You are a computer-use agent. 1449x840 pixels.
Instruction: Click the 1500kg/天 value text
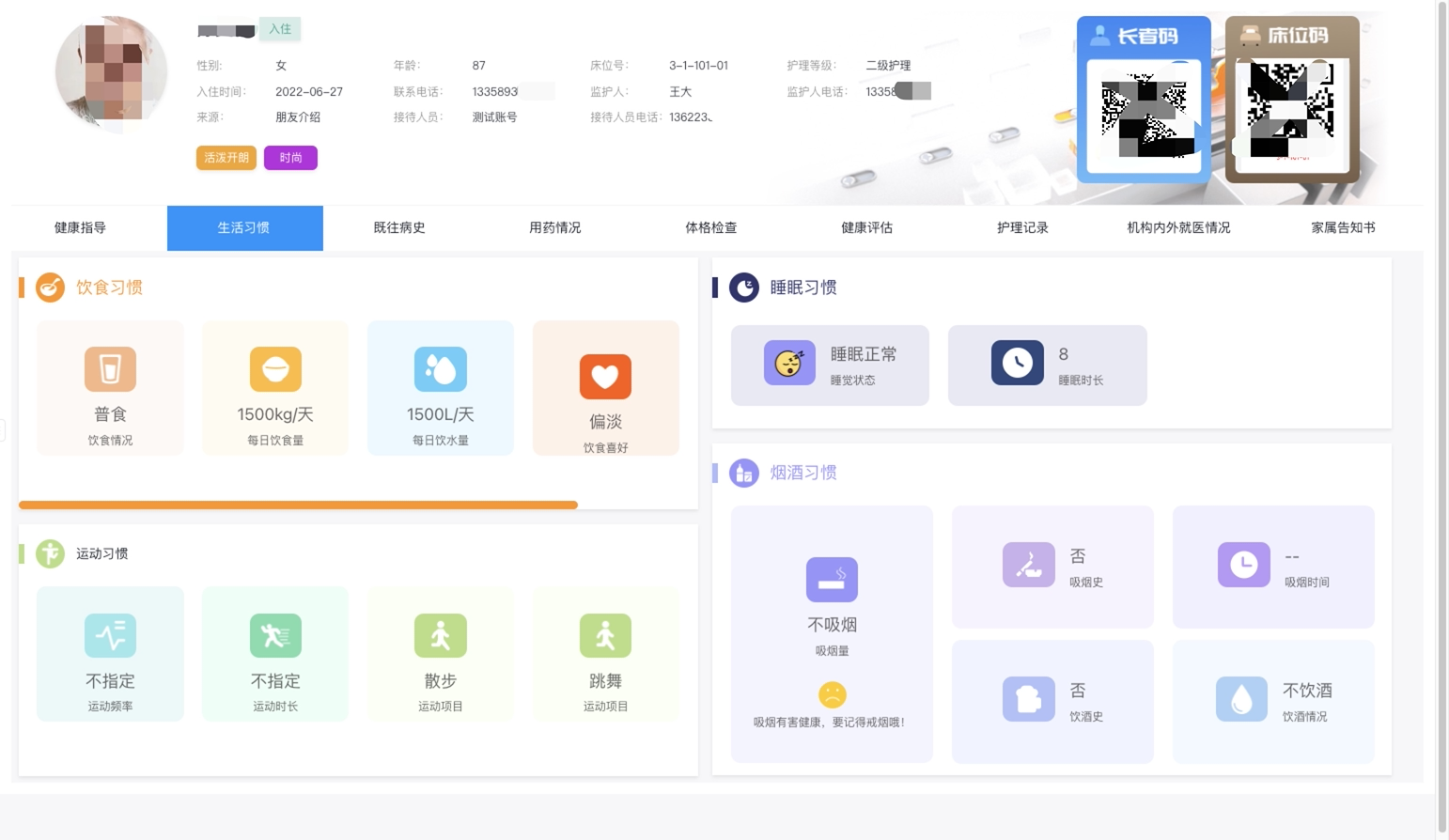point(275,414)
